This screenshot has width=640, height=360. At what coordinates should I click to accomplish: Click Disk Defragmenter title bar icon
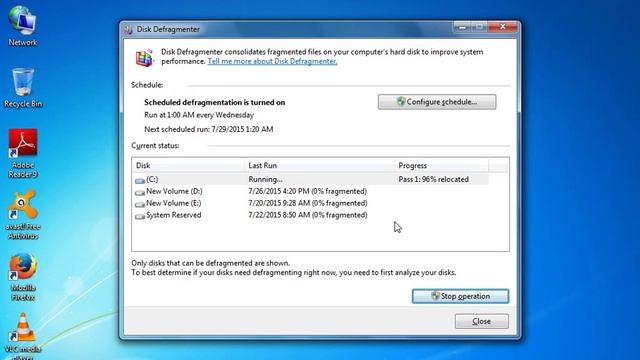click(x=128, y=29)
